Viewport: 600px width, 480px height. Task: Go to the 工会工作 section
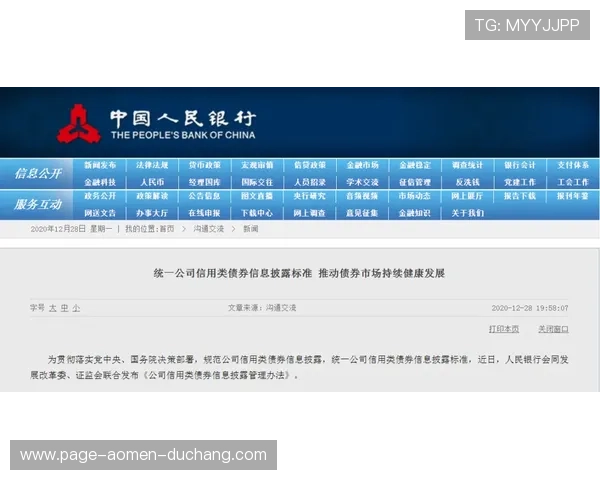(573, 182)
